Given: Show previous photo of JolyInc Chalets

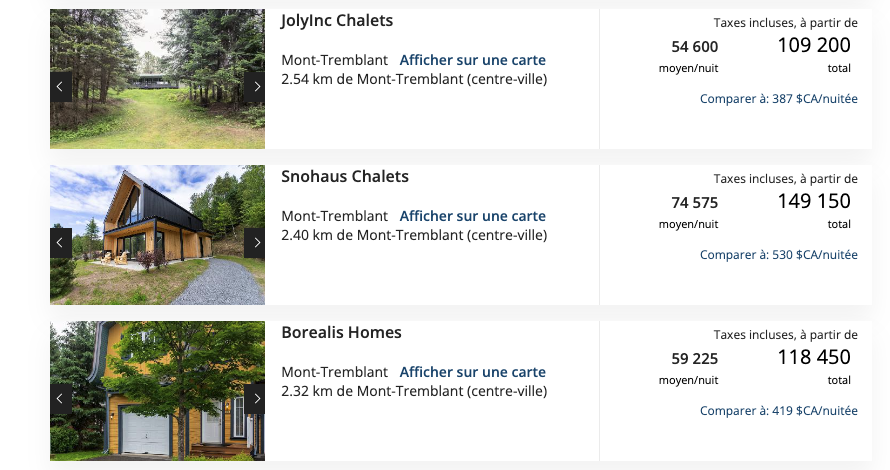Looking at the screenshot, I should [x=60, y=87].
